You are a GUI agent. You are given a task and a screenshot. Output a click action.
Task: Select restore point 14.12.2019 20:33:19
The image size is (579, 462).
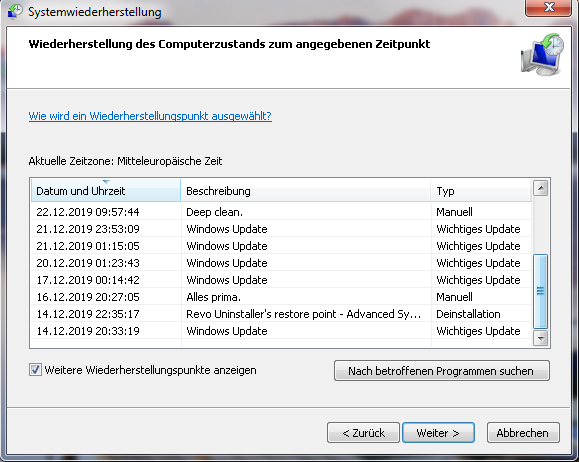pyautogui.click(x=281, y=331)
